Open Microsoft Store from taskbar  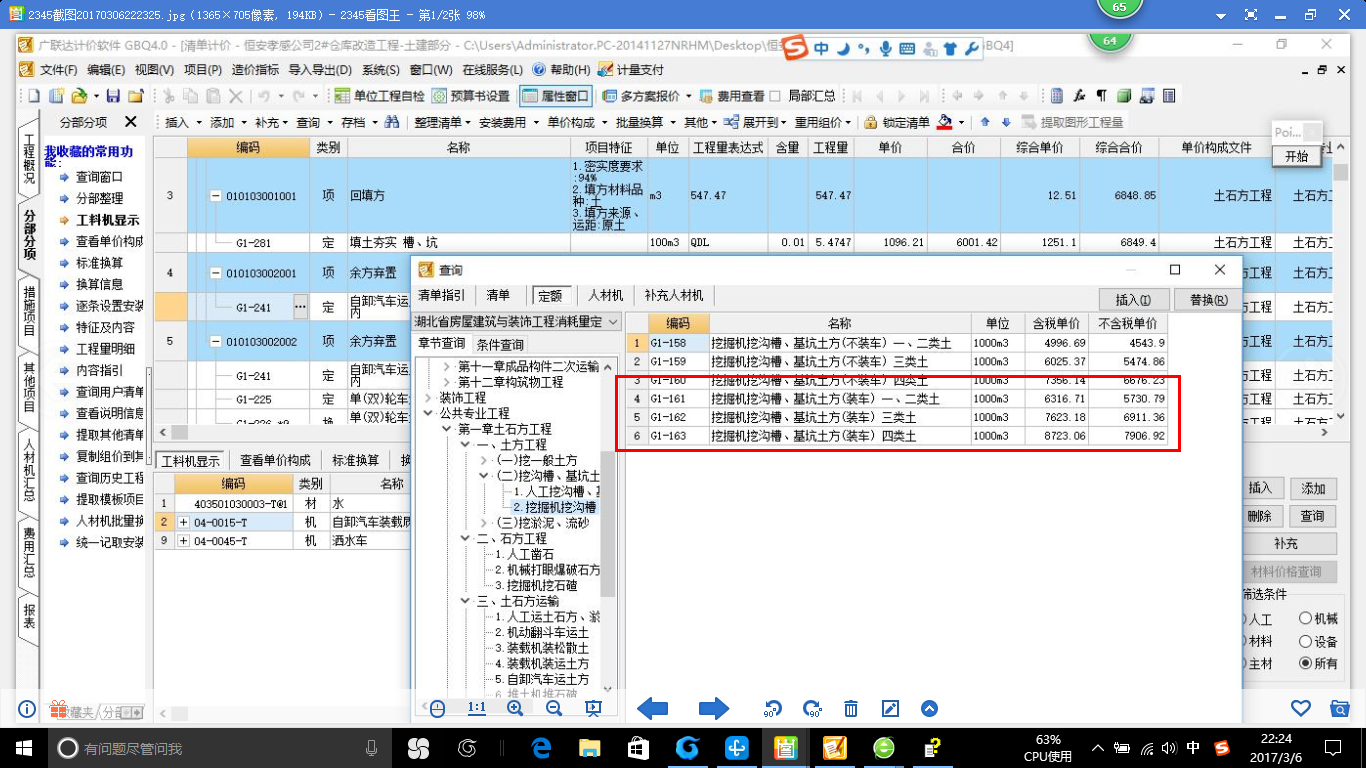tap(639, 747)
